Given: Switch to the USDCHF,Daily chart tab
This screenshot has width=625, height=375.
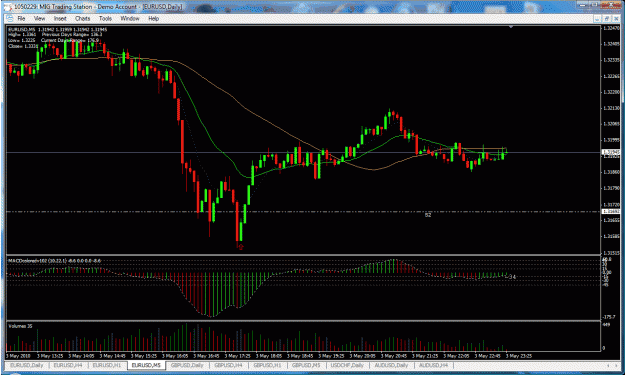Looking at the screenshot, I should click(x=347, y=365).
